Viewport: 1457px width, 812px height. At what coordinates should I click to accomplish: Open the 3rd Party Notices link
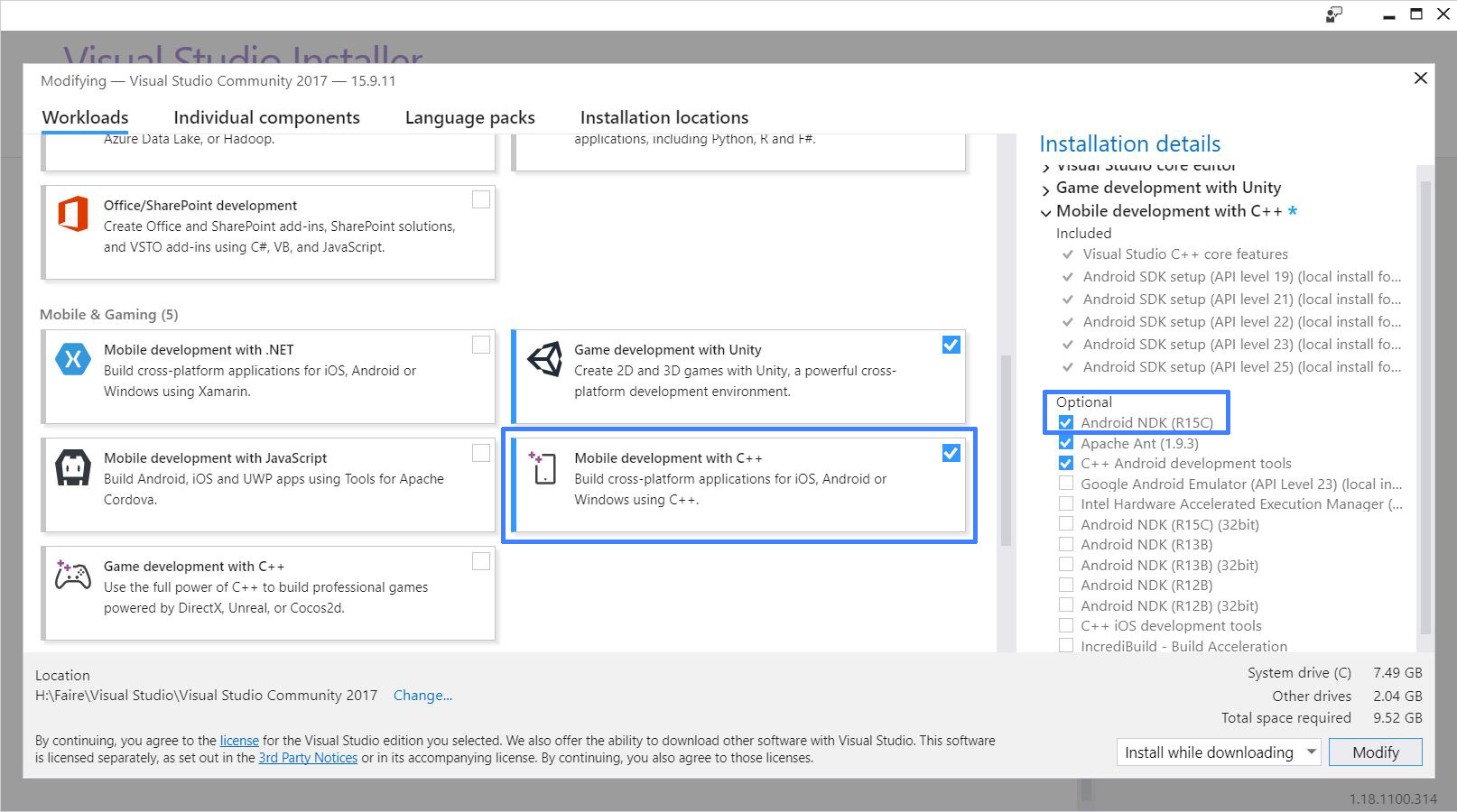click(308, 758)
